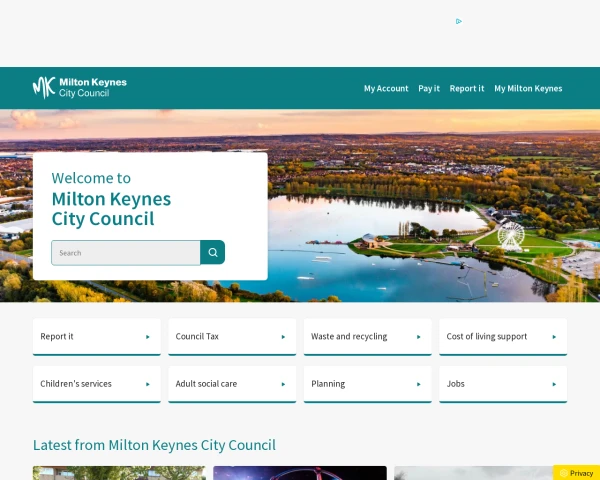The image size is (600, 480).
Task: Click the arrow icon on Report it card
Action: point(148,337)
